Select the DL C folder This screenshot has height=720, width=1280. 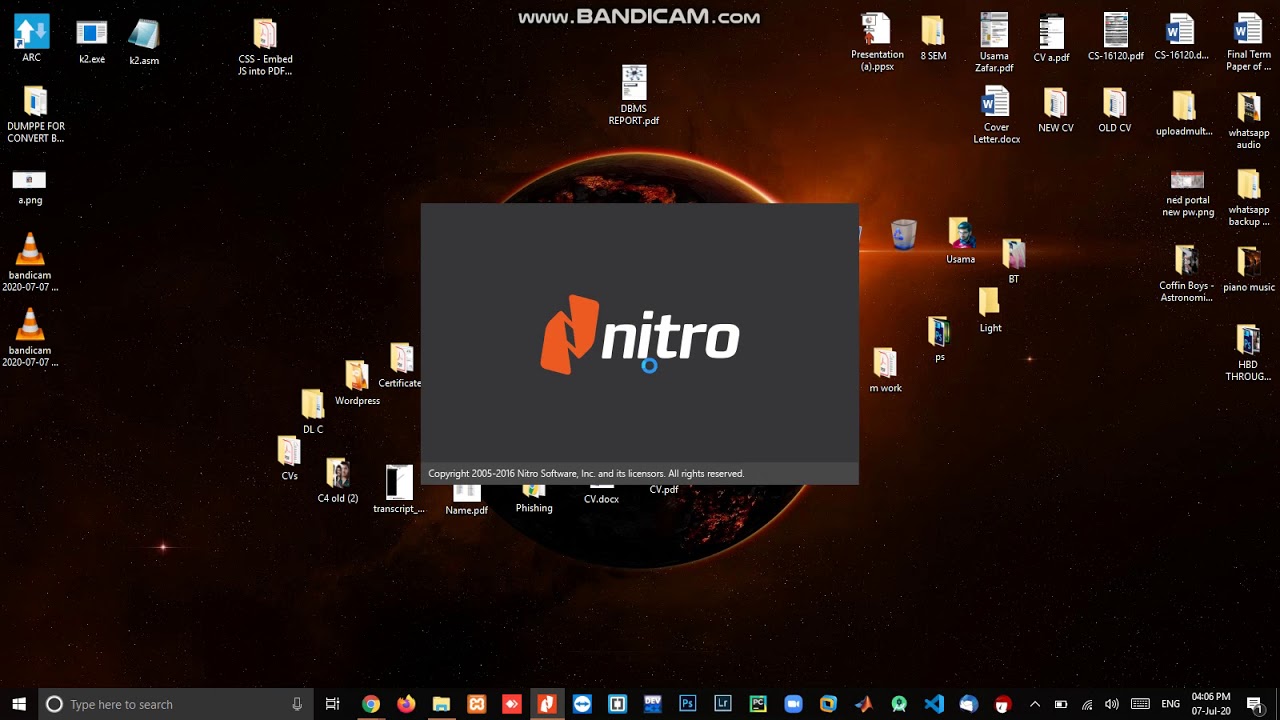[313, 412]
